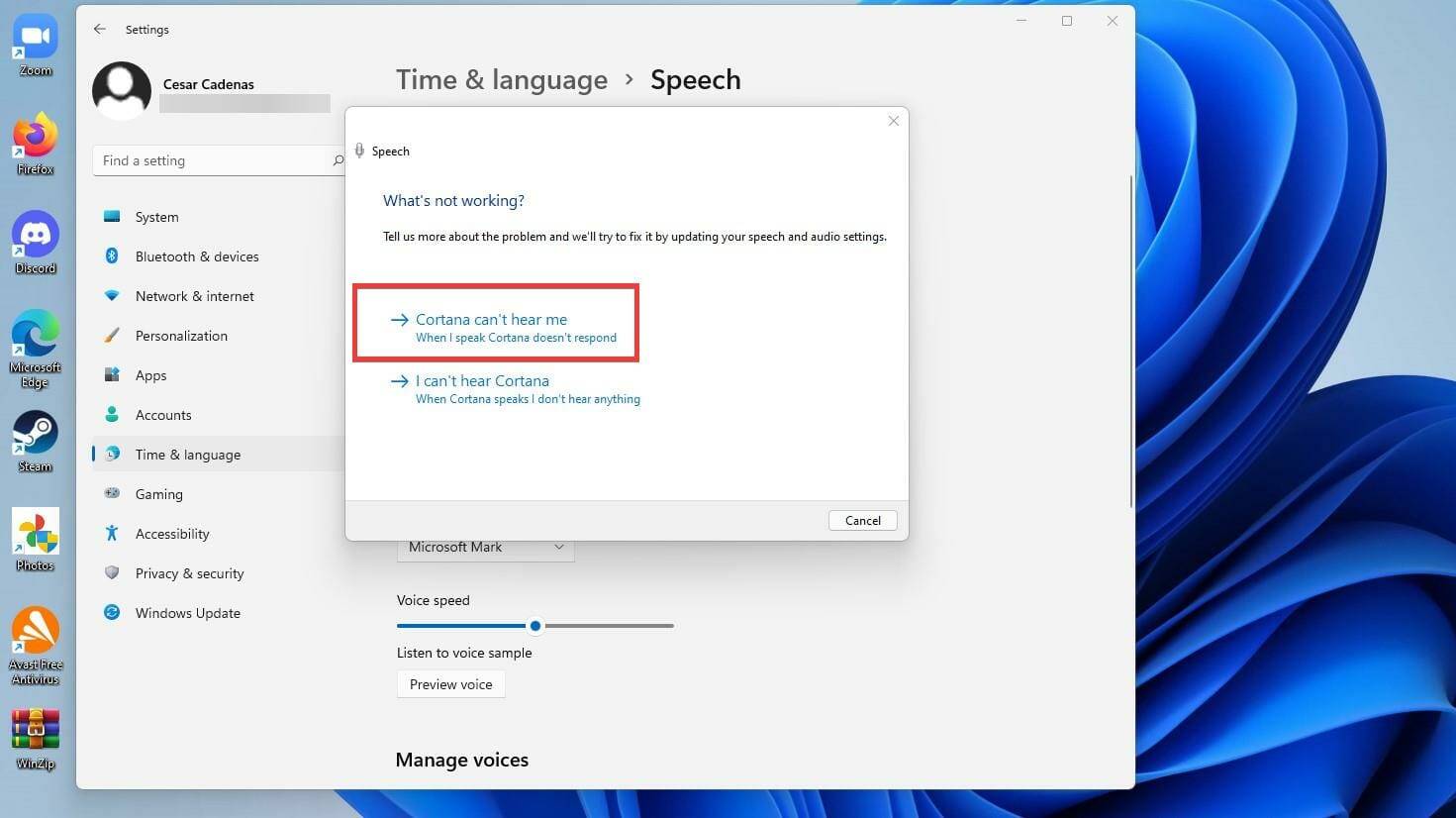Click the back arrow in Settings
Image resolution: width=1456 pixels, height=818 pixels.
click(99, 29)
